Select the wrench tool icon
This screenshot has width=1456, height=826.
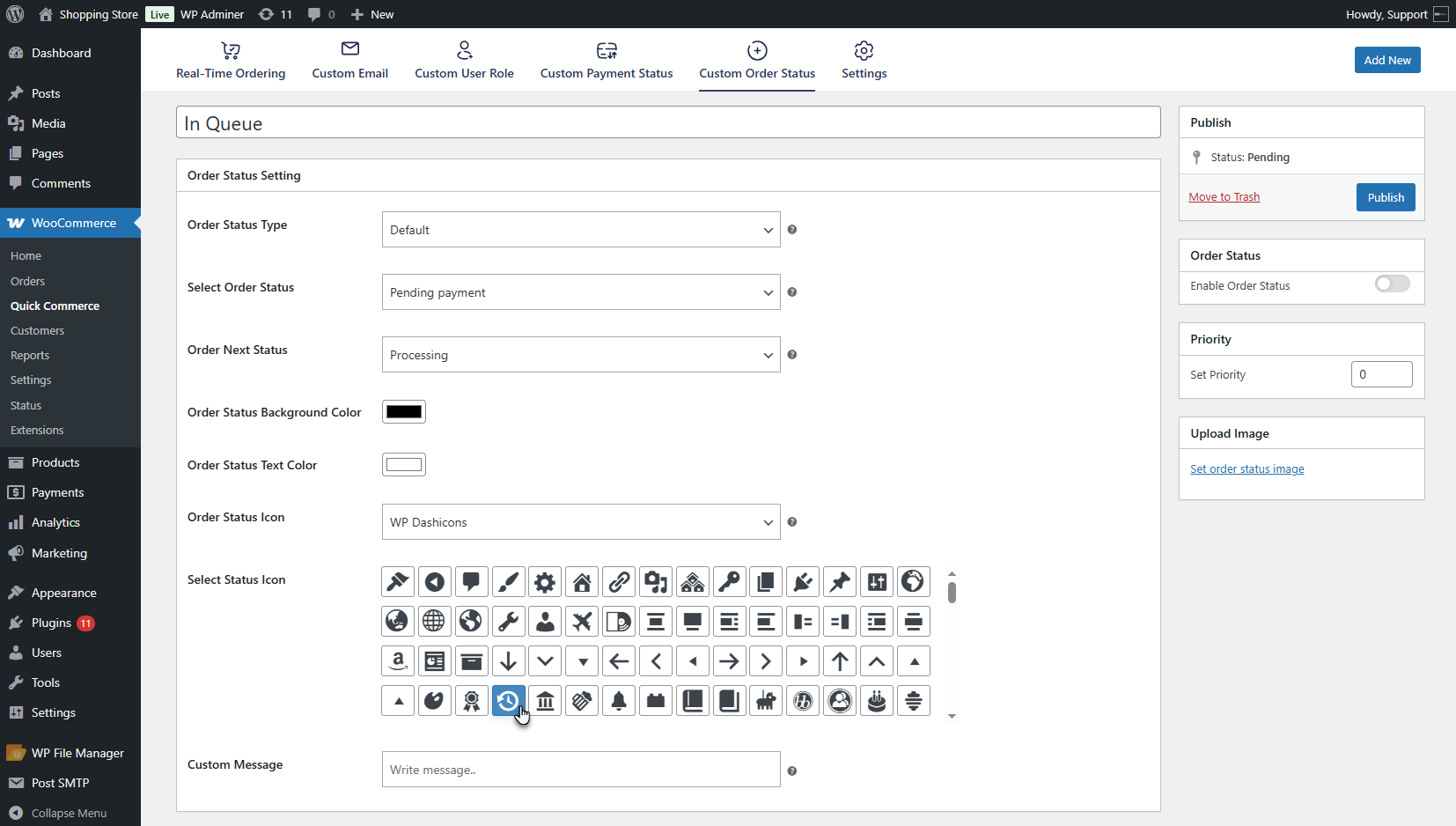[x=508, y=622]
